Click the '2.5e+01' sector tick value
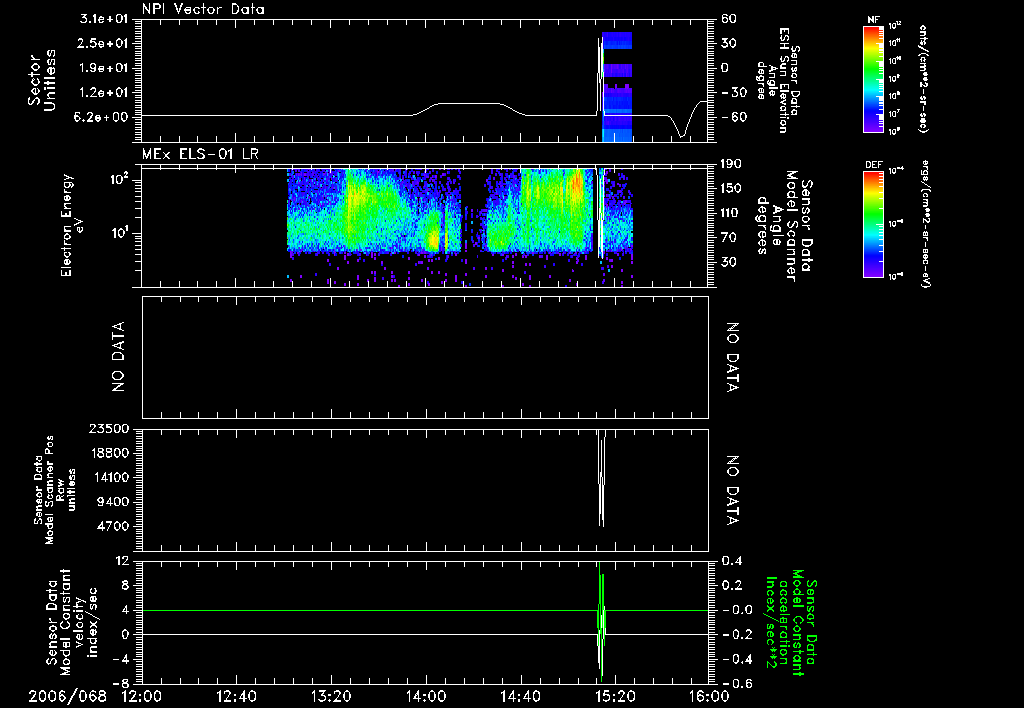The image size is (1024, 708). [103, 43]
